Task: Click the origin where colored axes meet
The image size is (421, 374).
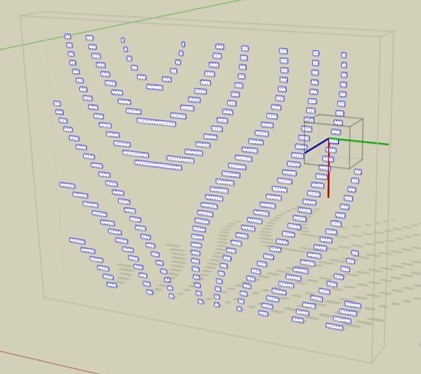Action: (329, 139)
